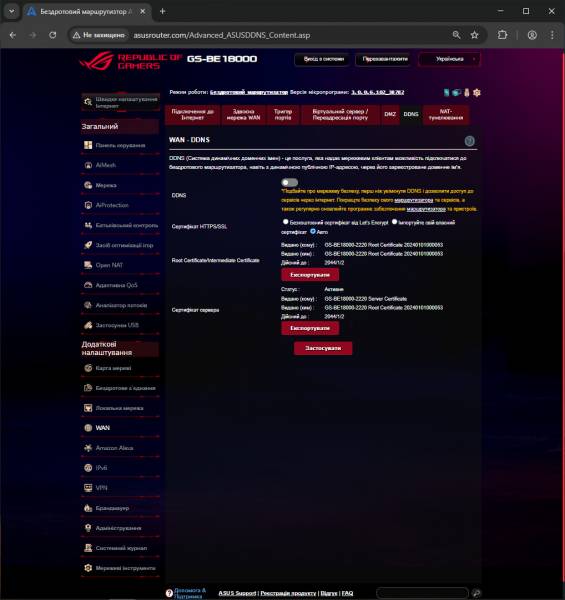Click the help question mark beside WAN - DDNS
The image size is (565, 600).
[469, 141]
